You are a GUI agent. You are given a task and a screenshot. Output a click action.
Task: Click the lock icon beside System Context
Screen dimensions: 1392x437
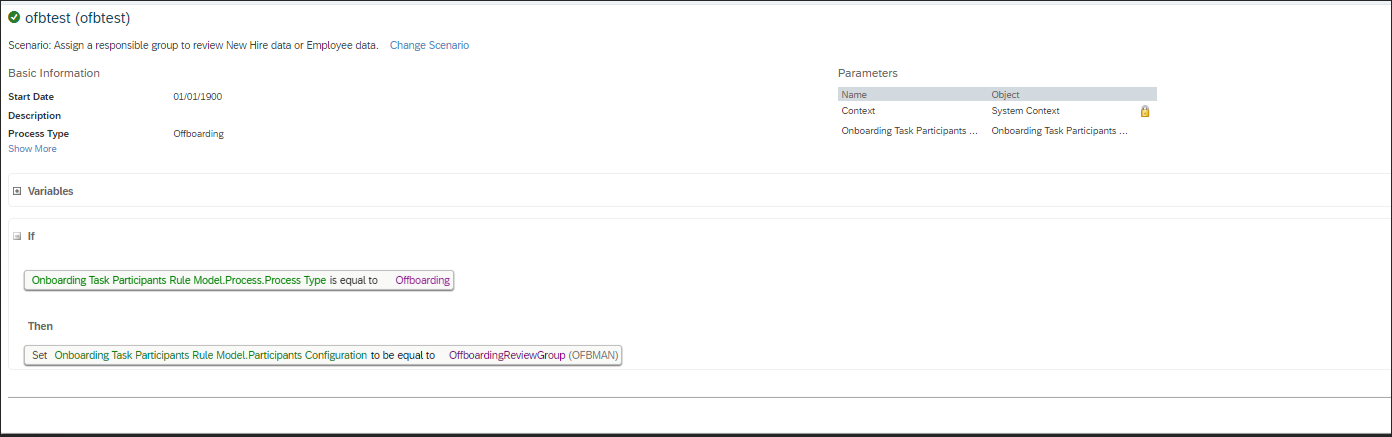point(1145,111)
